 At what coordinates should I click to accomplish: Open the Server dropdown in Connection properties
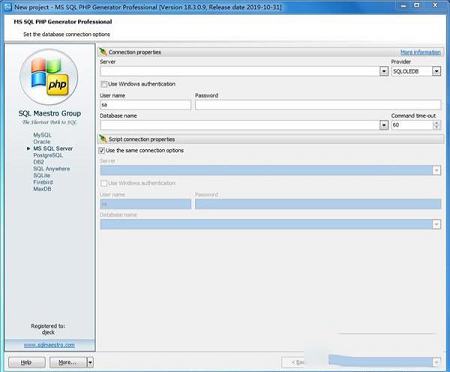point(384,71)
